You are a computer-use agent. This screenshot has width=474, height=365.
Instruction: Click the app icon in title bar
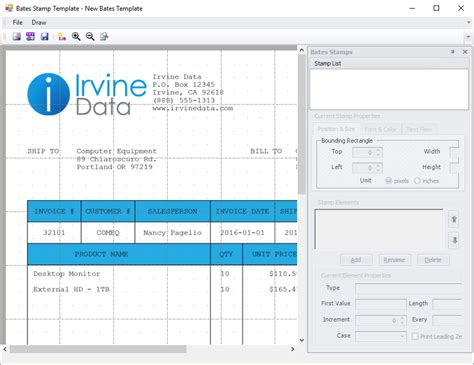9,8
